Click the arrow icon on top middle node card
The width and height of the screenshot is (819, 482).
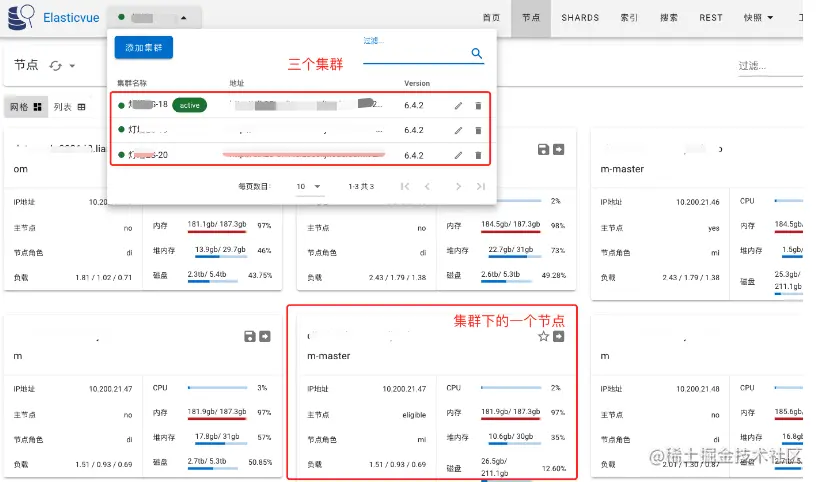click(x=558, y=149)
